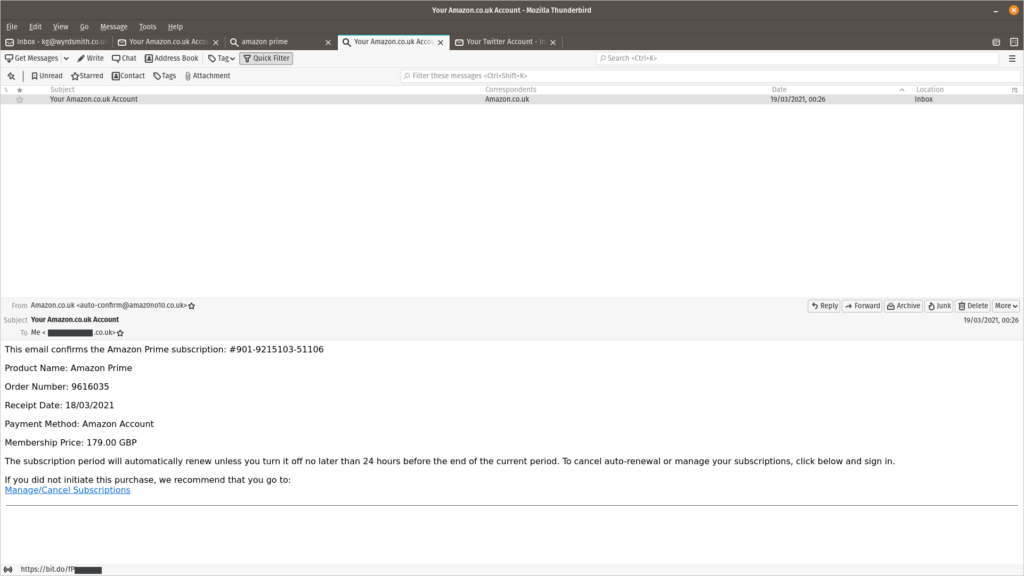Open column picker icon in header

(x=1015, y=89)
